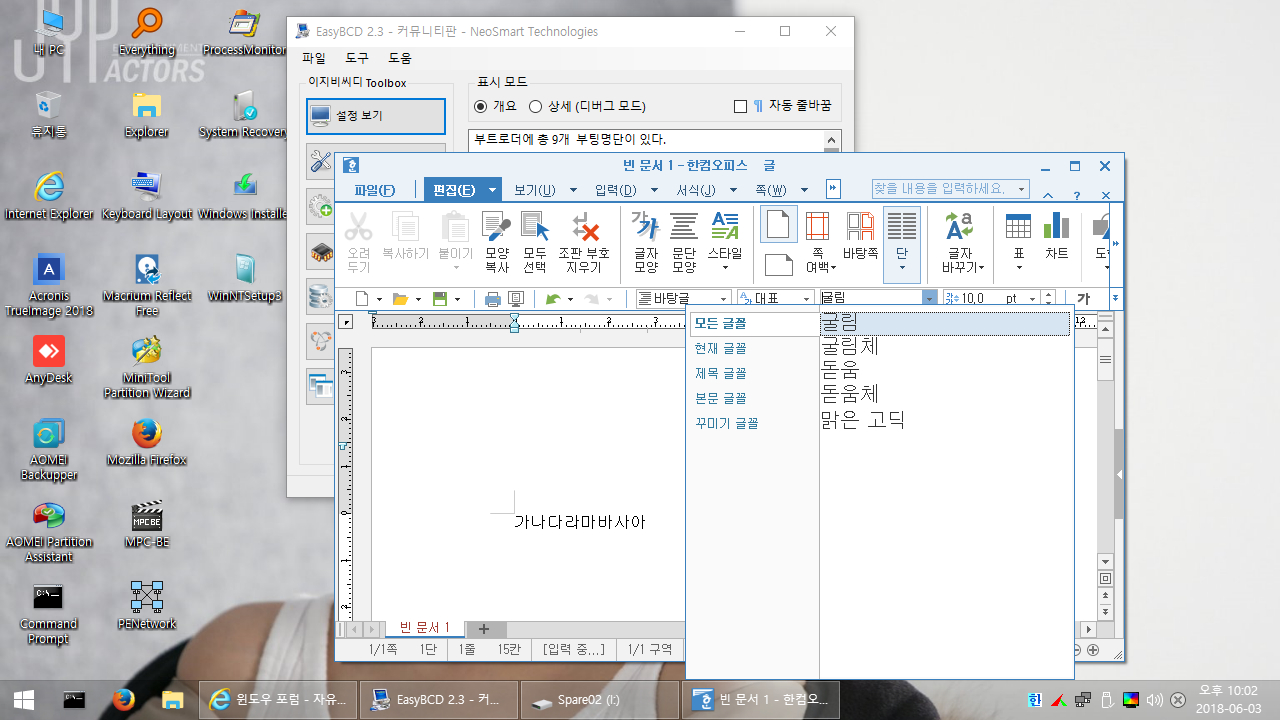Screen dimensions: 1280x720
Task: Choose 맑은 고딕 from the font list
Action: tap(945, 420)
